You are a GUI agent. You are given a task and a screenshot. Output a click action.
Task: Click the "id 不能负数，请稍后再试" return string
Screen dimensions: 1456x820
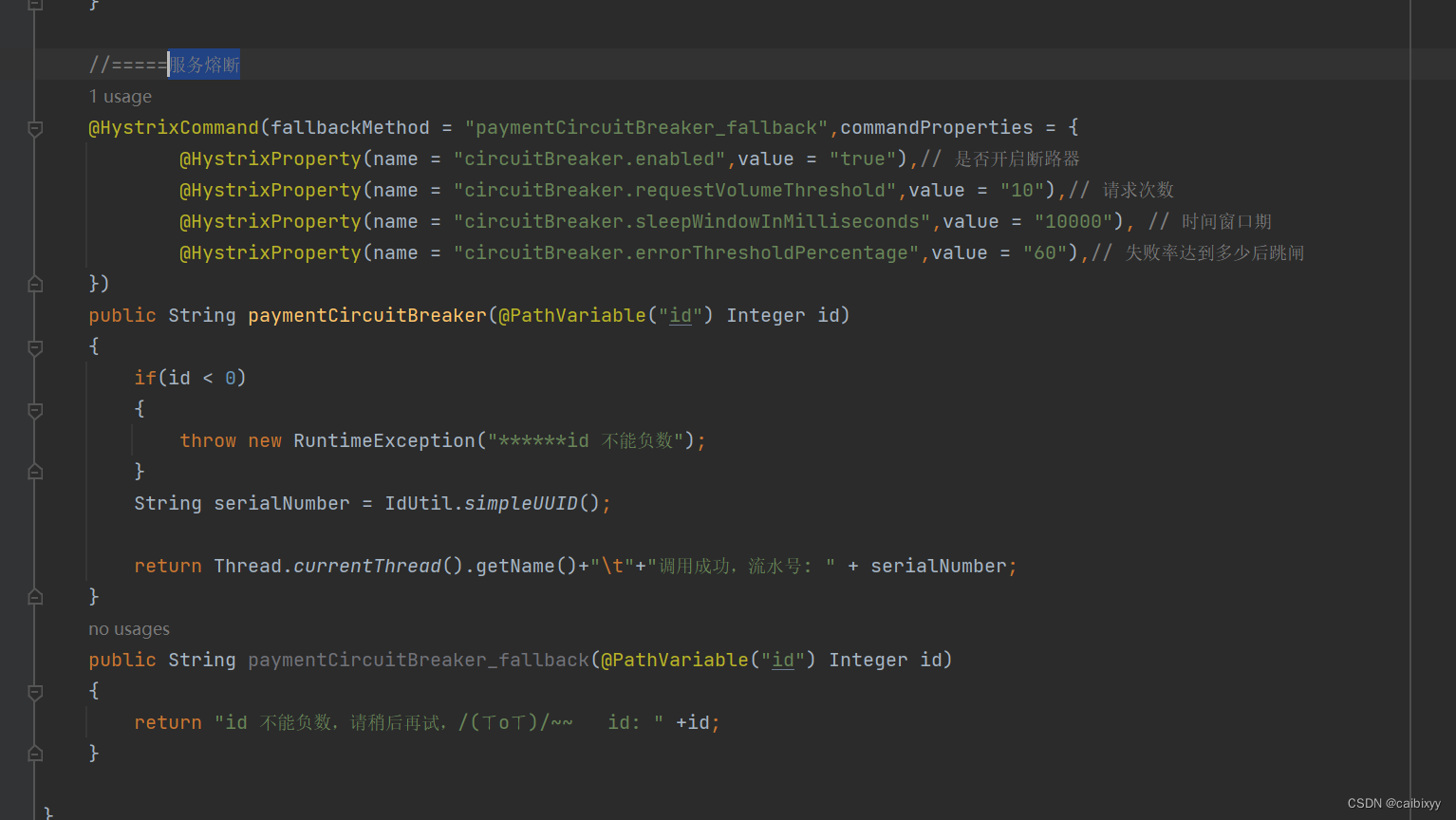click(439, 722)
